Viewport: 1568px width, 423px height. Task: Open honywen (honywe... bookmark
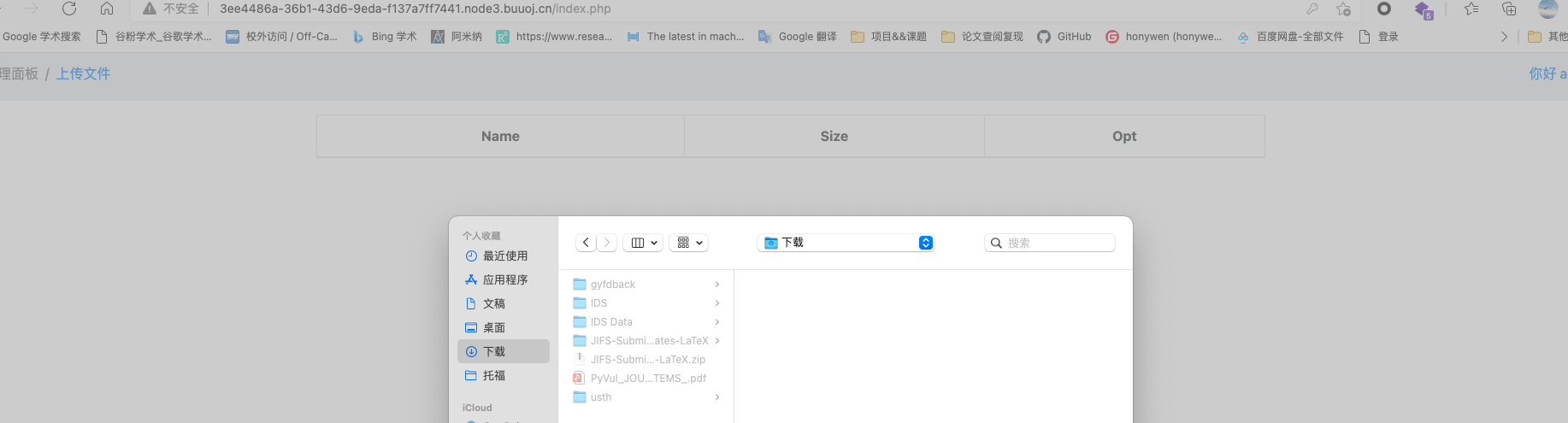pos(1164,37)
